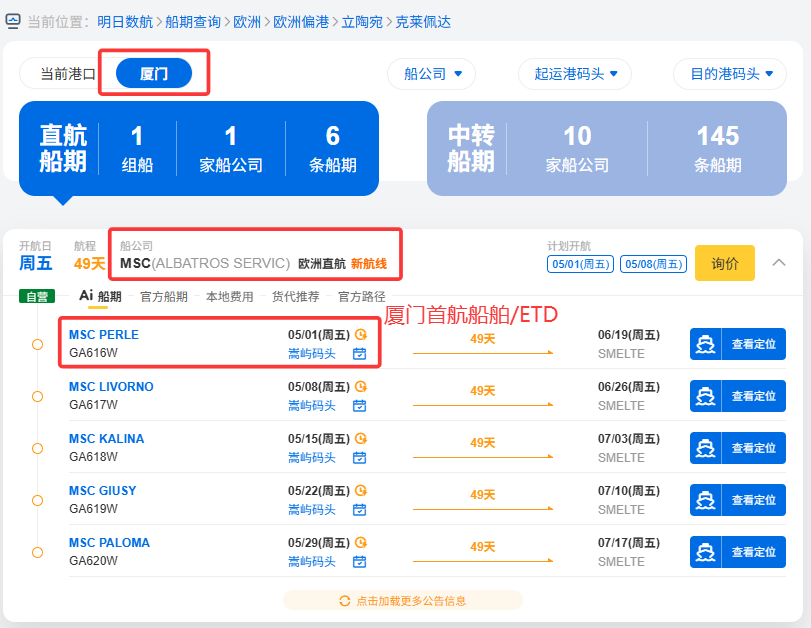Select the 05/08(周五) planned sailing date tag

coord(653,264)
